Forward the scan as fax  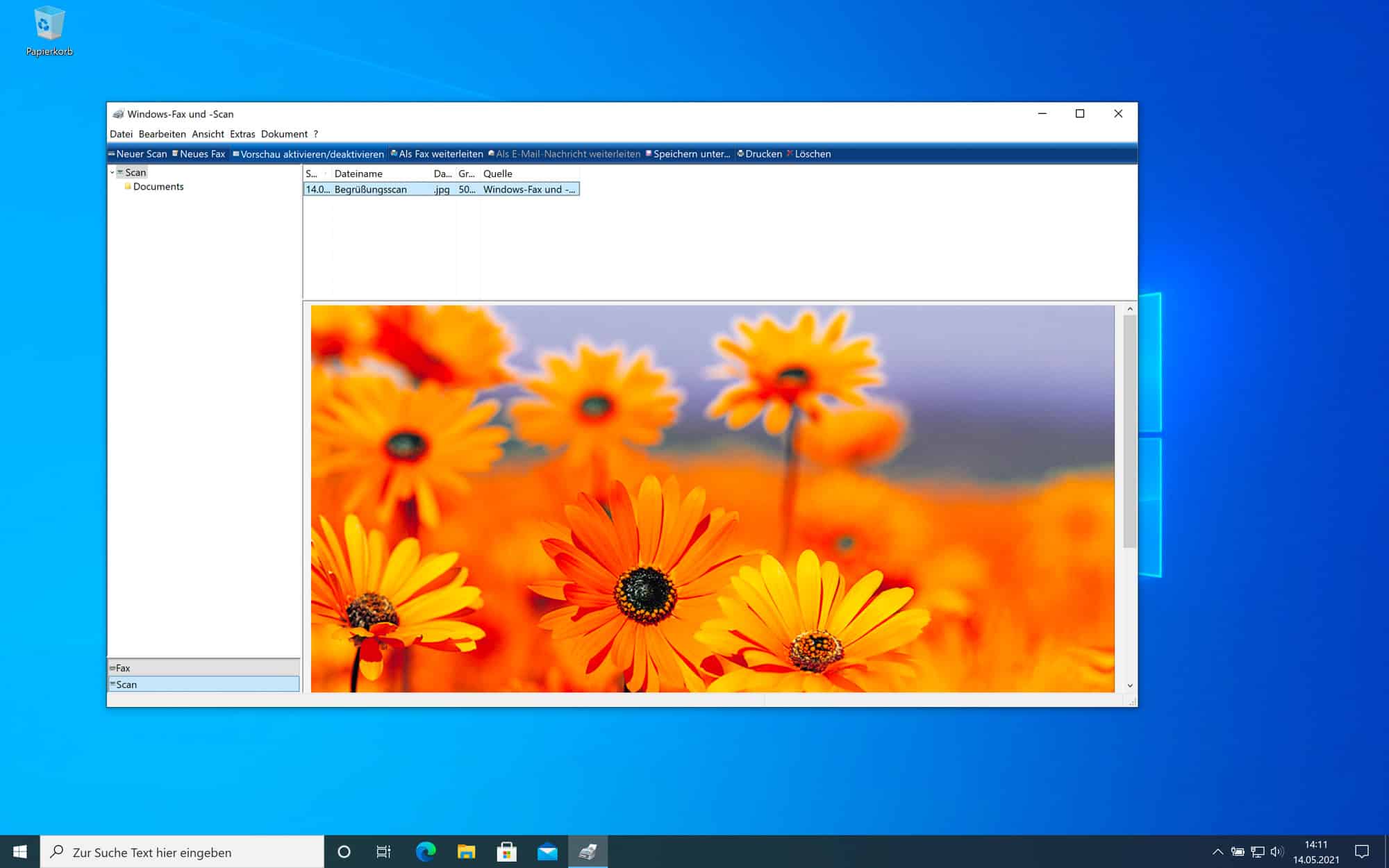pos(438,153)
